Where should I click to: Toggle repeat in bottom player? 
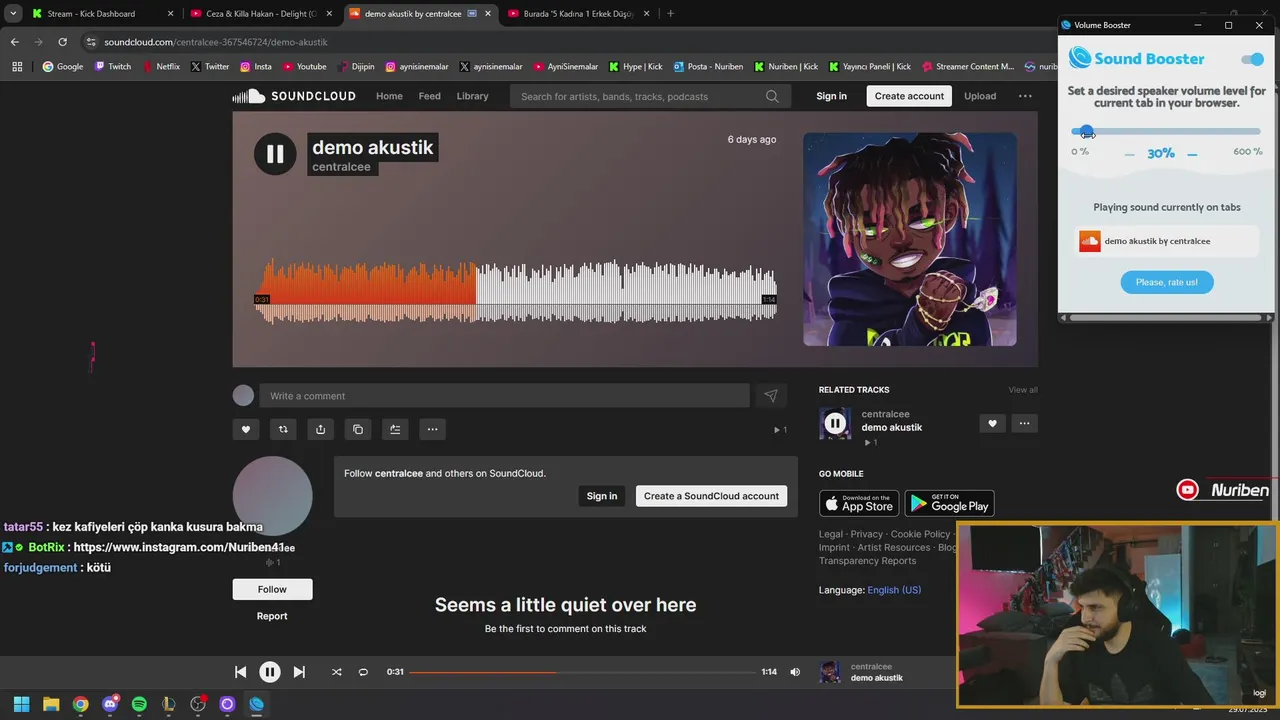tap(363, 672)
